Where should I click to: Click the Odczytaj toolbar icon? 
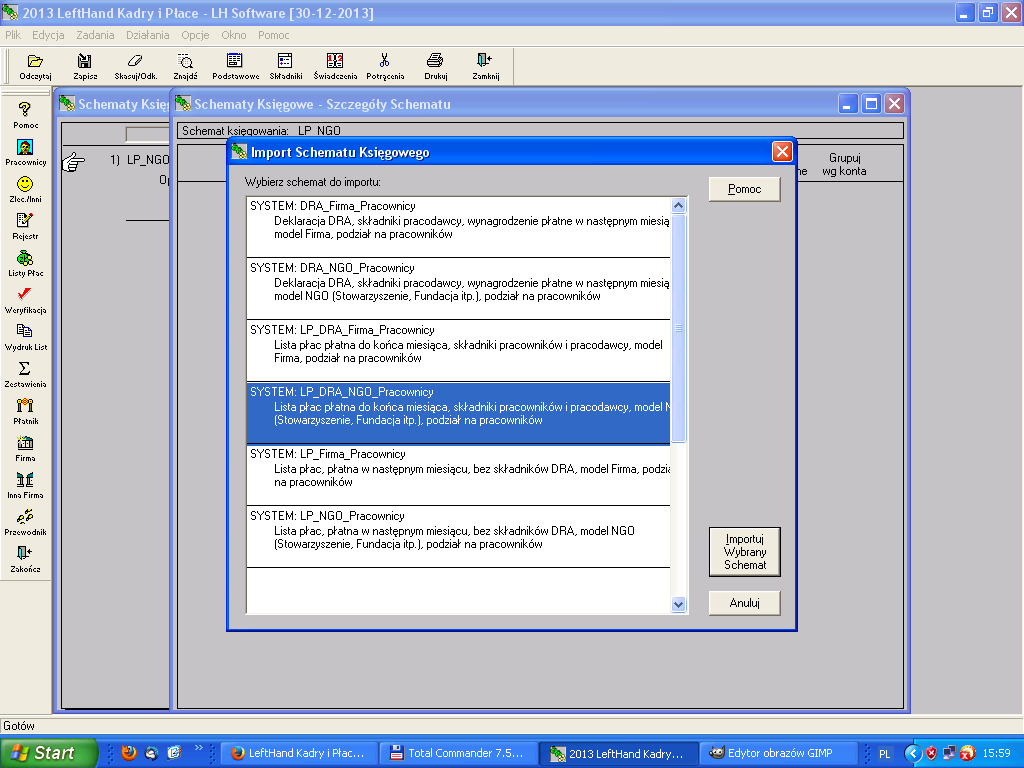[x=35, y=67]
